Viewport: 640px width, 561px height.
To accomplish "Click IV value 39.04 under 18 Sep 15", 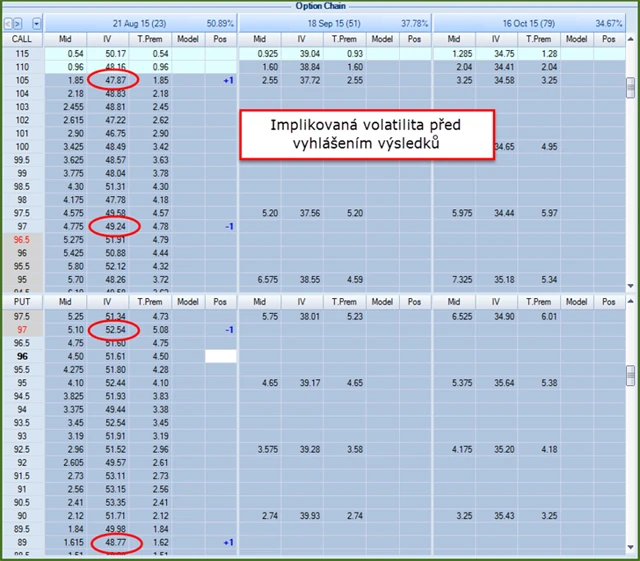I will click(x=310, y=53).
